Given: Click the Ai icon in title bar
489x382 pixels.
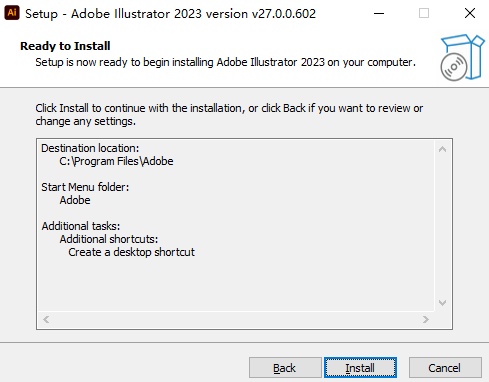Looking at the screenshot, I should click(12, 13).
